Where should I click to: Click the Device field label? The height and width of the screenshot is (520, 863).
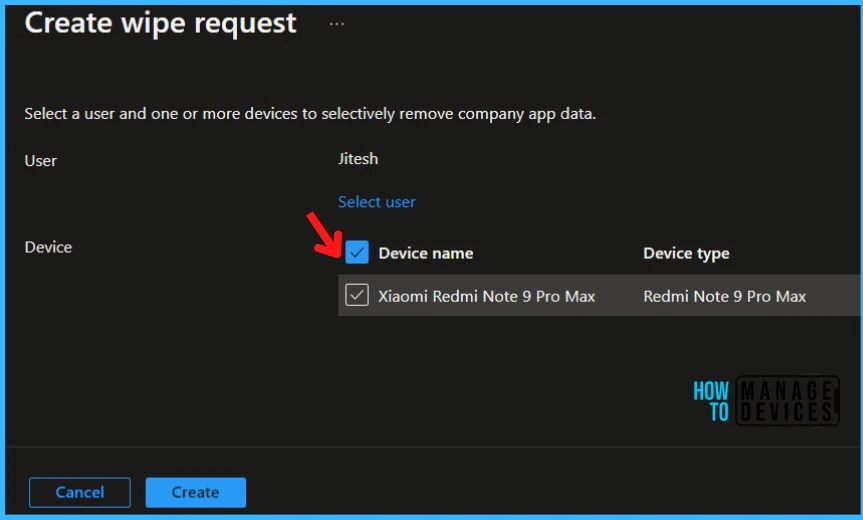(x=48, y=247)
